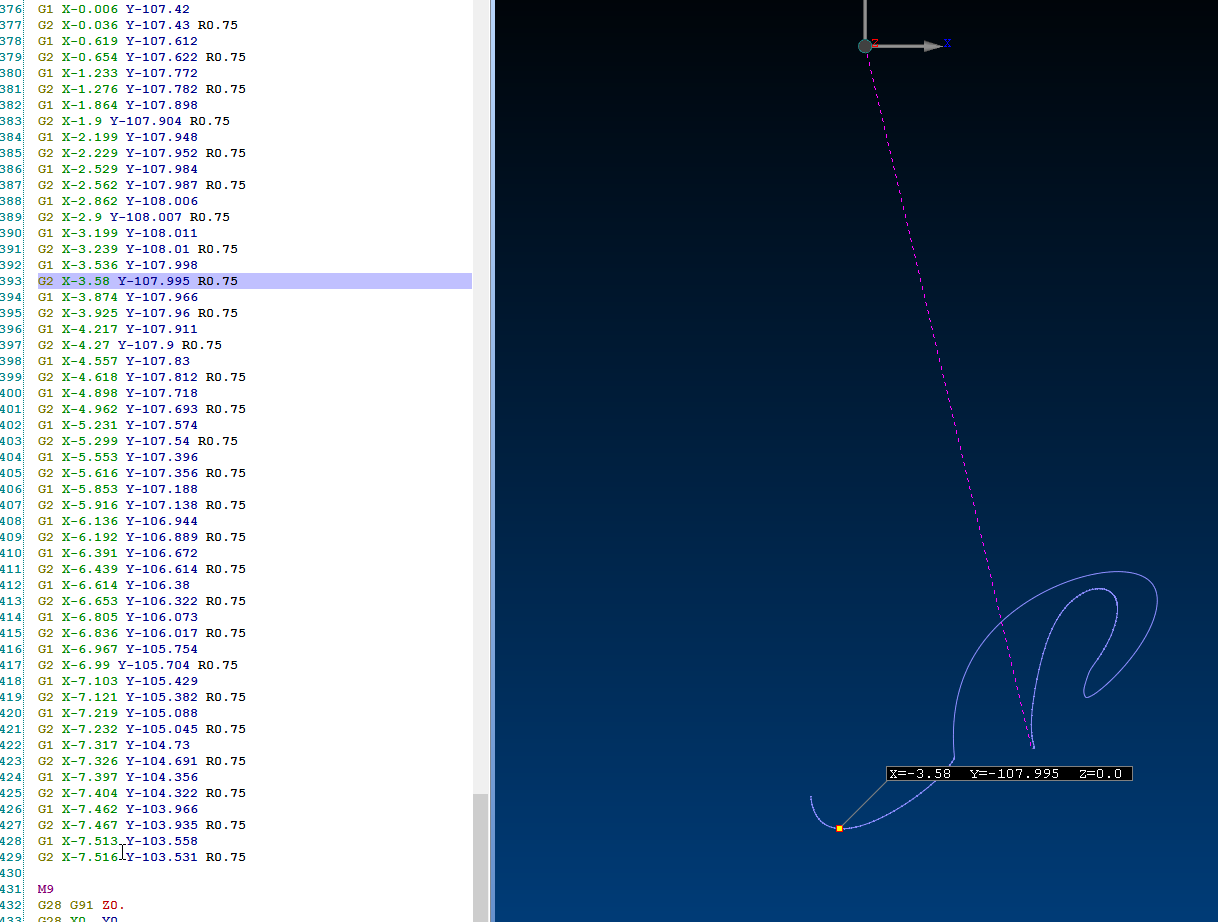Click line number 400 in the gutter
Screen dimensions: 1218x922
click(12, 393)
